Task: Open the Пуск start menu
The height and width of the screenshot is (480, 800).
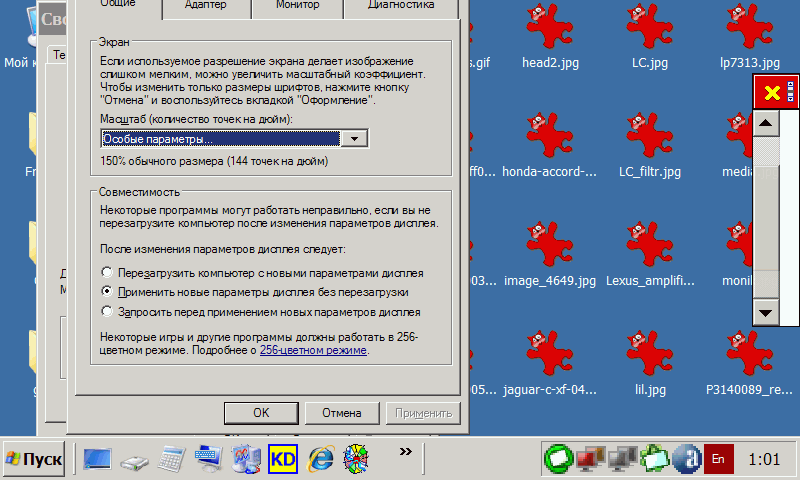Action: (34, 459)
